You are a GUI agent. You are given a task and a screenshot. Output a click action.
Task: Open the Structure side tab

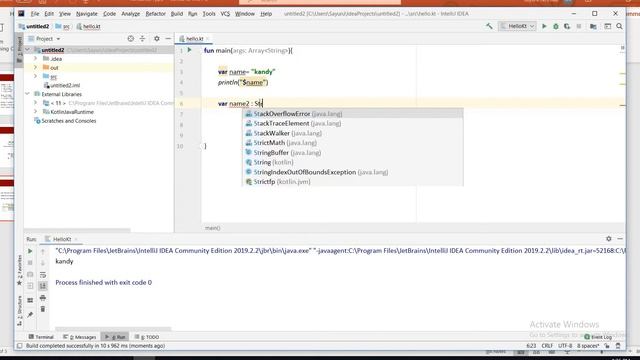coord(19,311)
